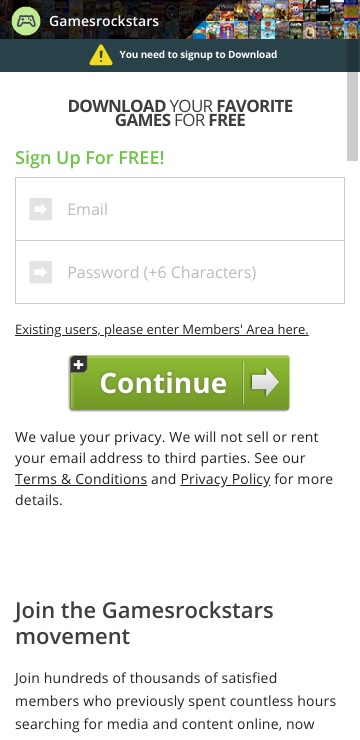Click the Join the Gamesrockstars movement heading
The width and height of the screenshot is (360, 740).
coord(144,623)
